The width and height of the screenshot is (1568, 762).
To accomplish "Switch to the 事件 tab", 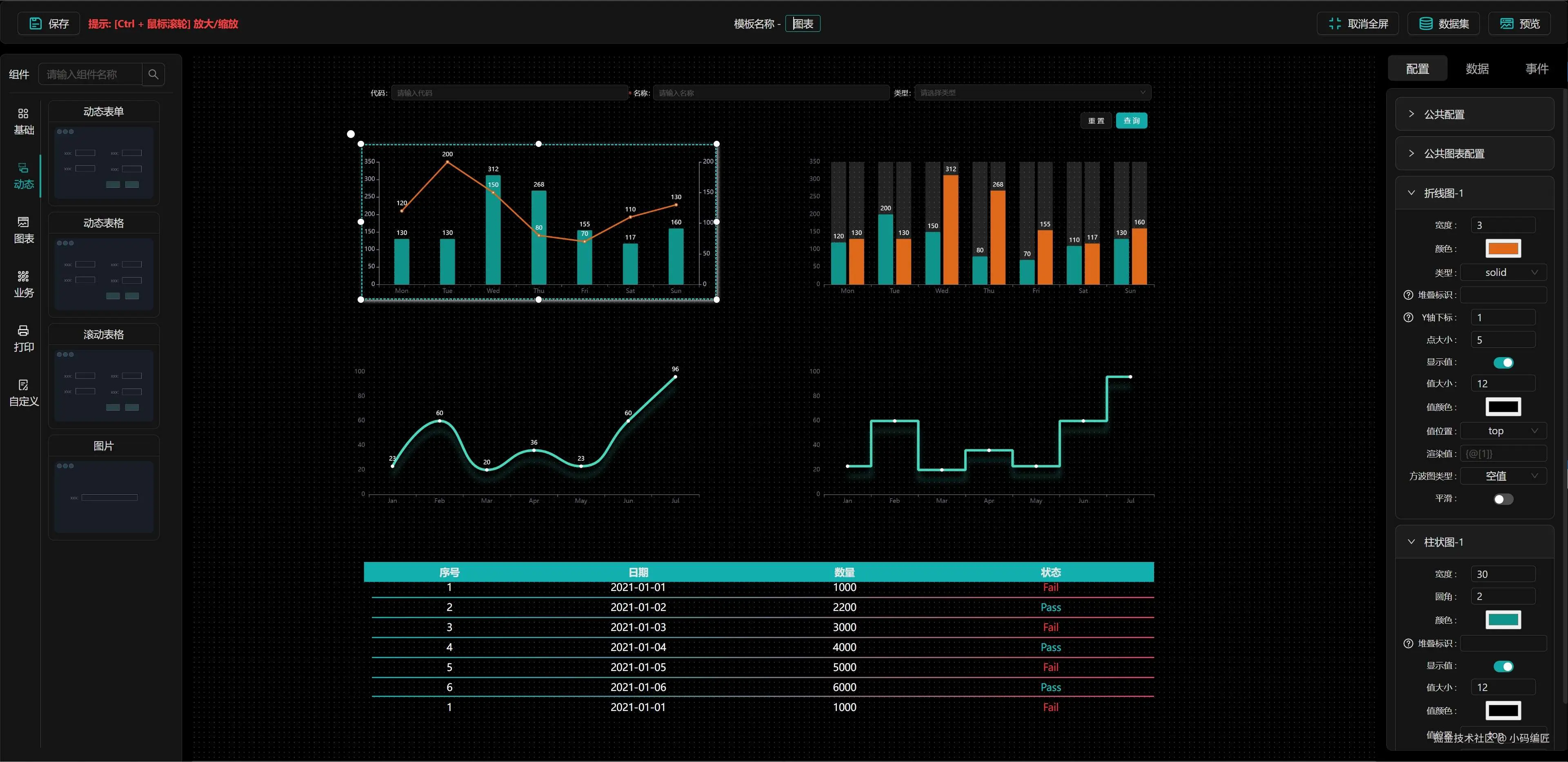I will click(1536, 69).
